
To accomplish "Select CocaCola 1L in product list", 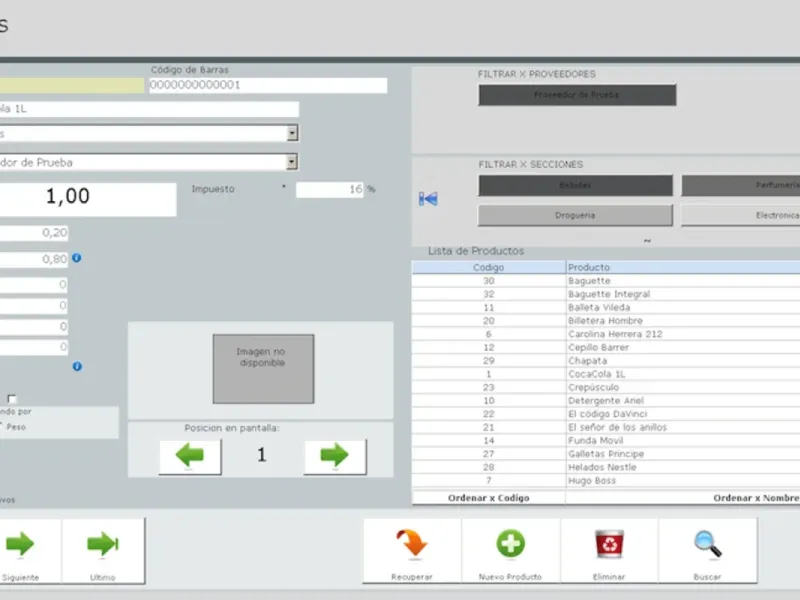I will click(606, 374).
